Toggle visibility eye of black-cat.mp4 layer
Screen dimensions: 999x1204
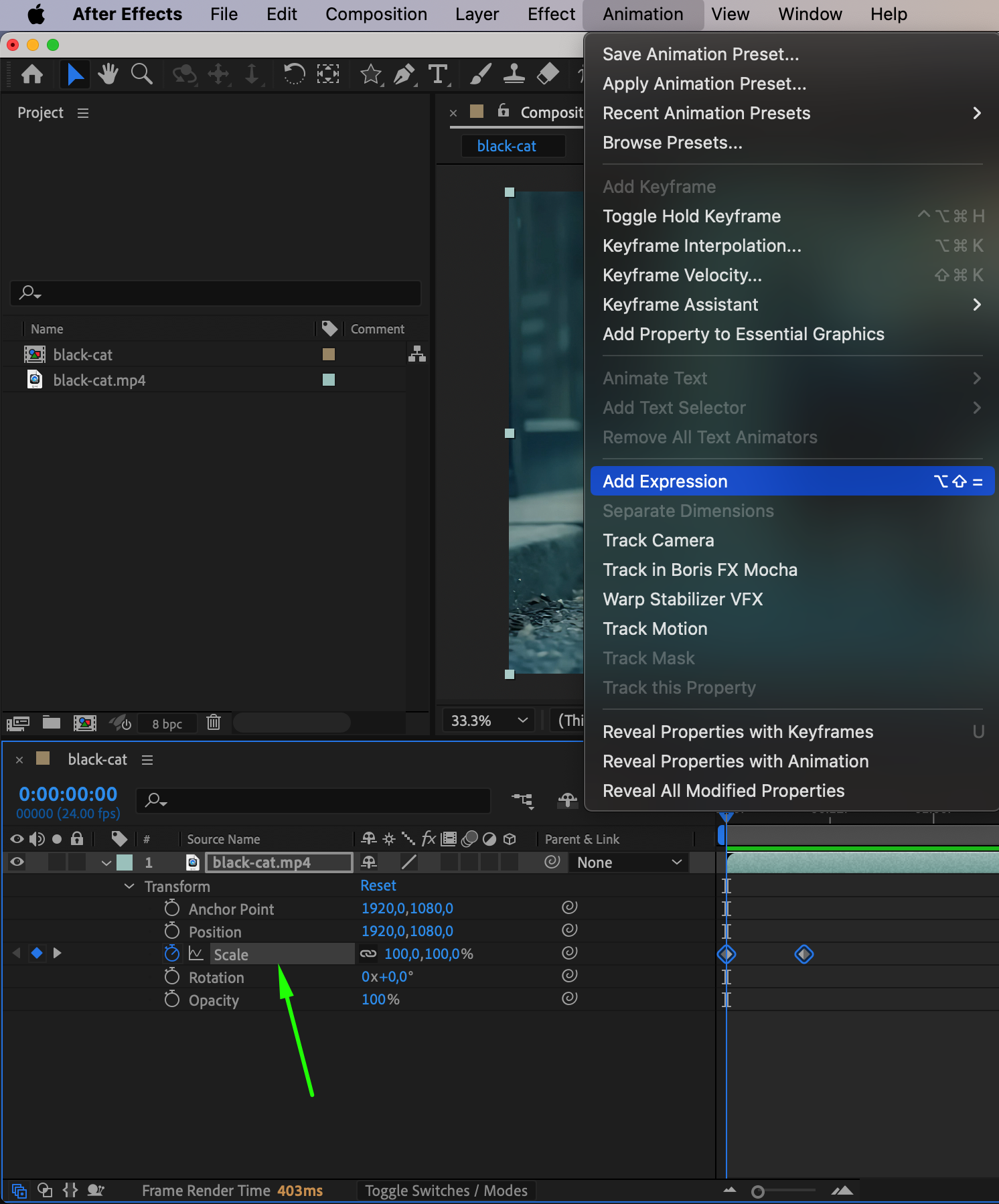point(17,862)
